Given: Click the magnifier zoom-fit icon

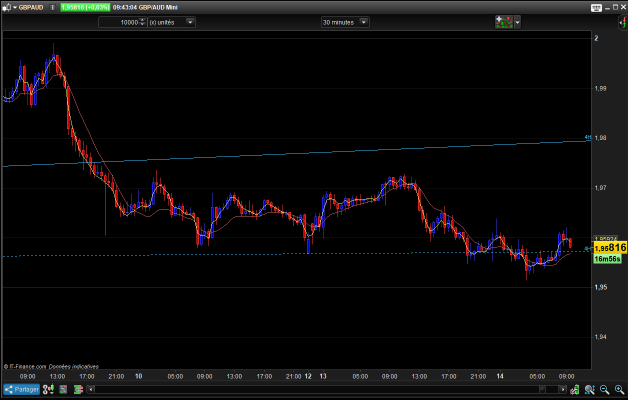Looking at the screenshot, I should point(590,389).
